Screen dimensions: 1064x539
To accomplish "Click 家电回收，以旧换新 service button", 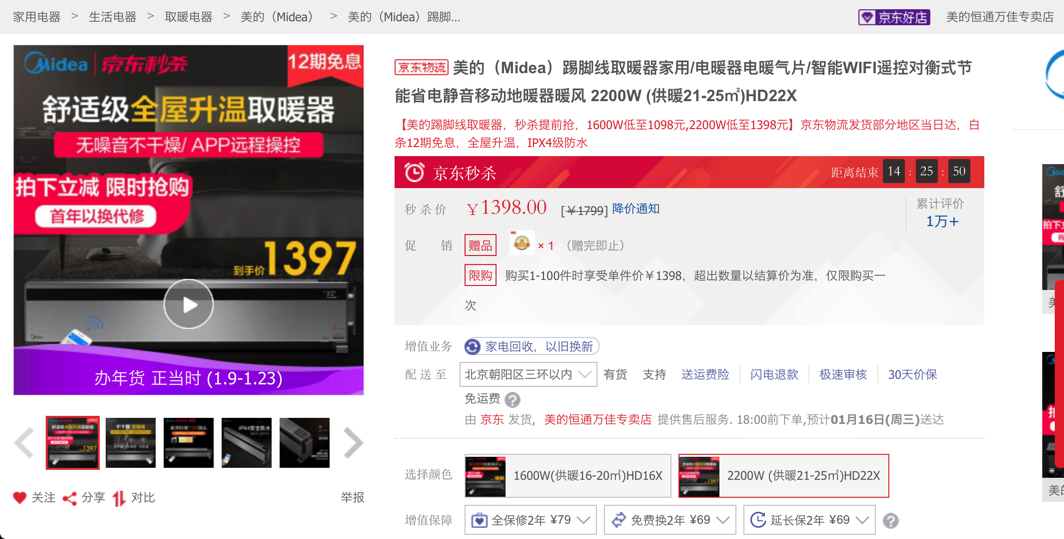I will [x=531, y=347].
